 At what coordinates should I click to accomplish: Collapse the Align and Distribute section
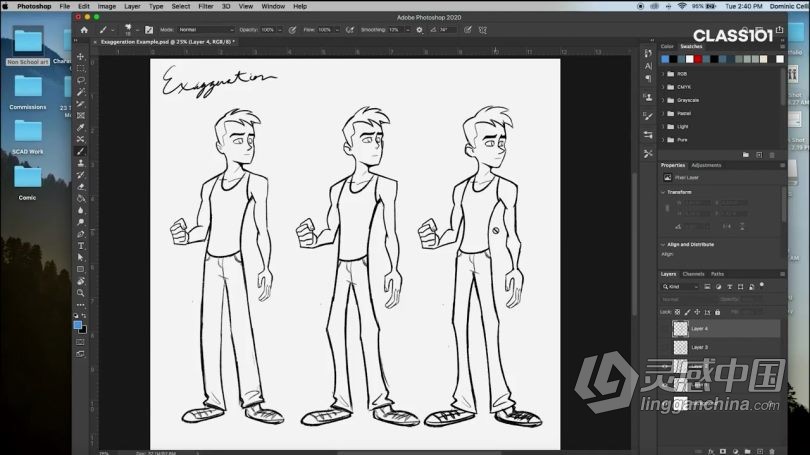click(x=663, y=244)
